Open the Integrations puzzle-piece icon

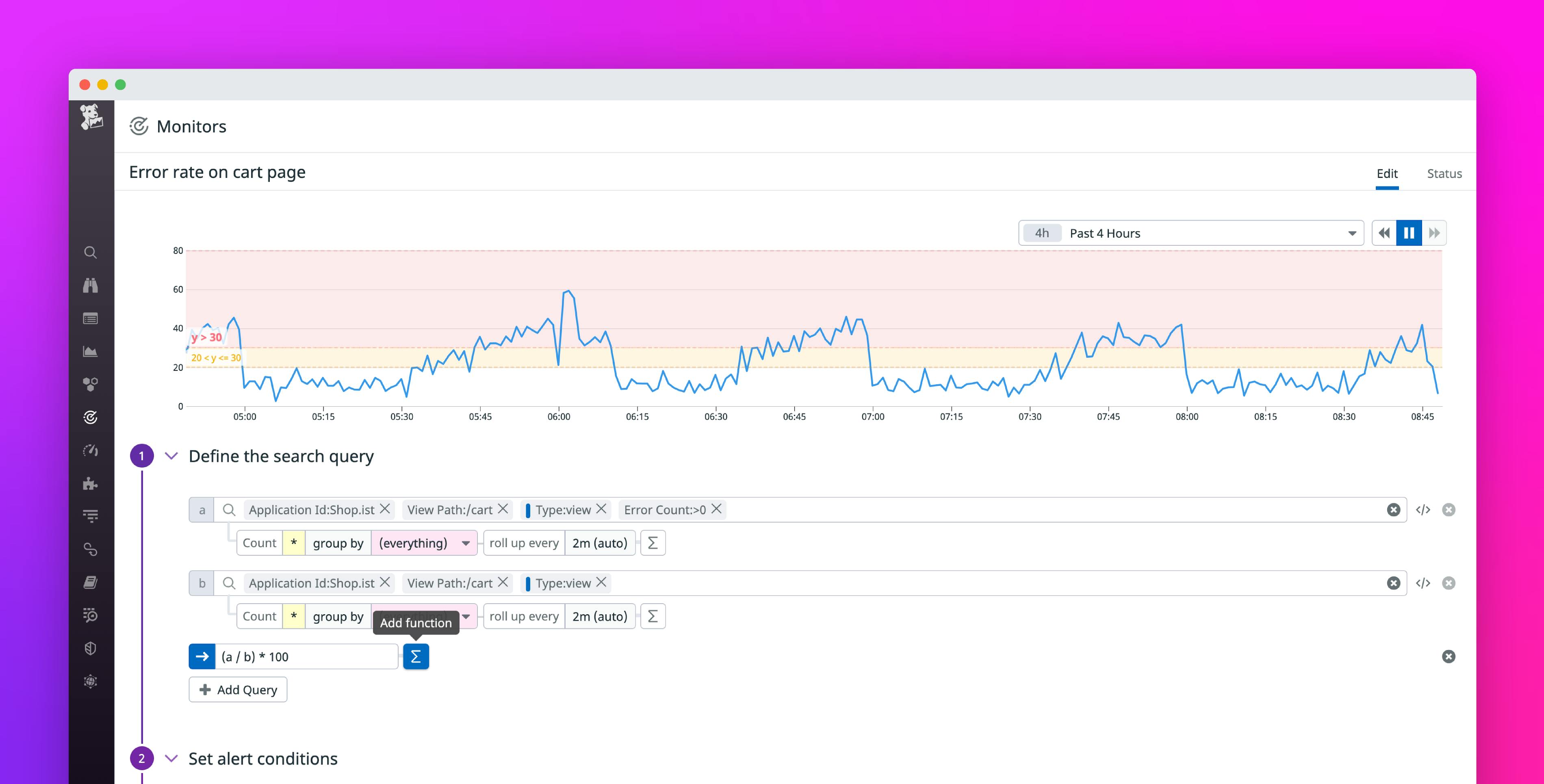point(91,484)
